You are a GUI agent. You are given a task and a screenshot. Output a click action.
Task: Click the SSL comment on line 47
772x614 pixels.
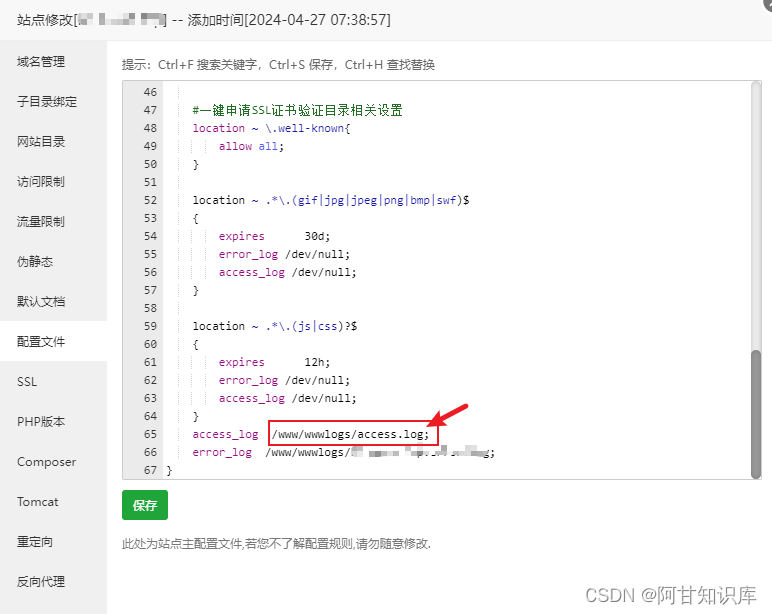tap(297, 110)
